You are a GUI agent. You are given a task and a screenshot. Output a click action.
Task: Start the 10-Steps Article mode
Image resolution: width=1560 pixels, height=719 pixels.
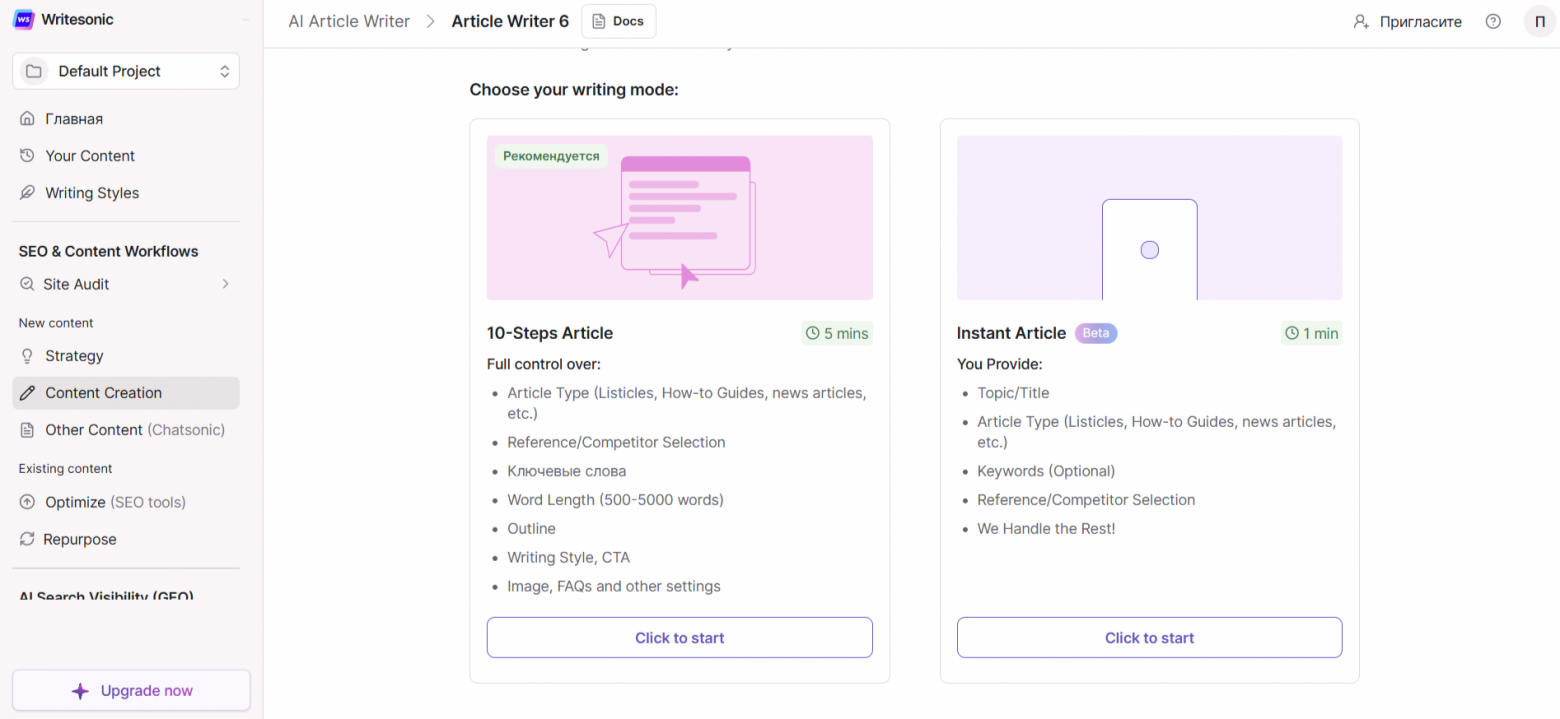point(679,637)
